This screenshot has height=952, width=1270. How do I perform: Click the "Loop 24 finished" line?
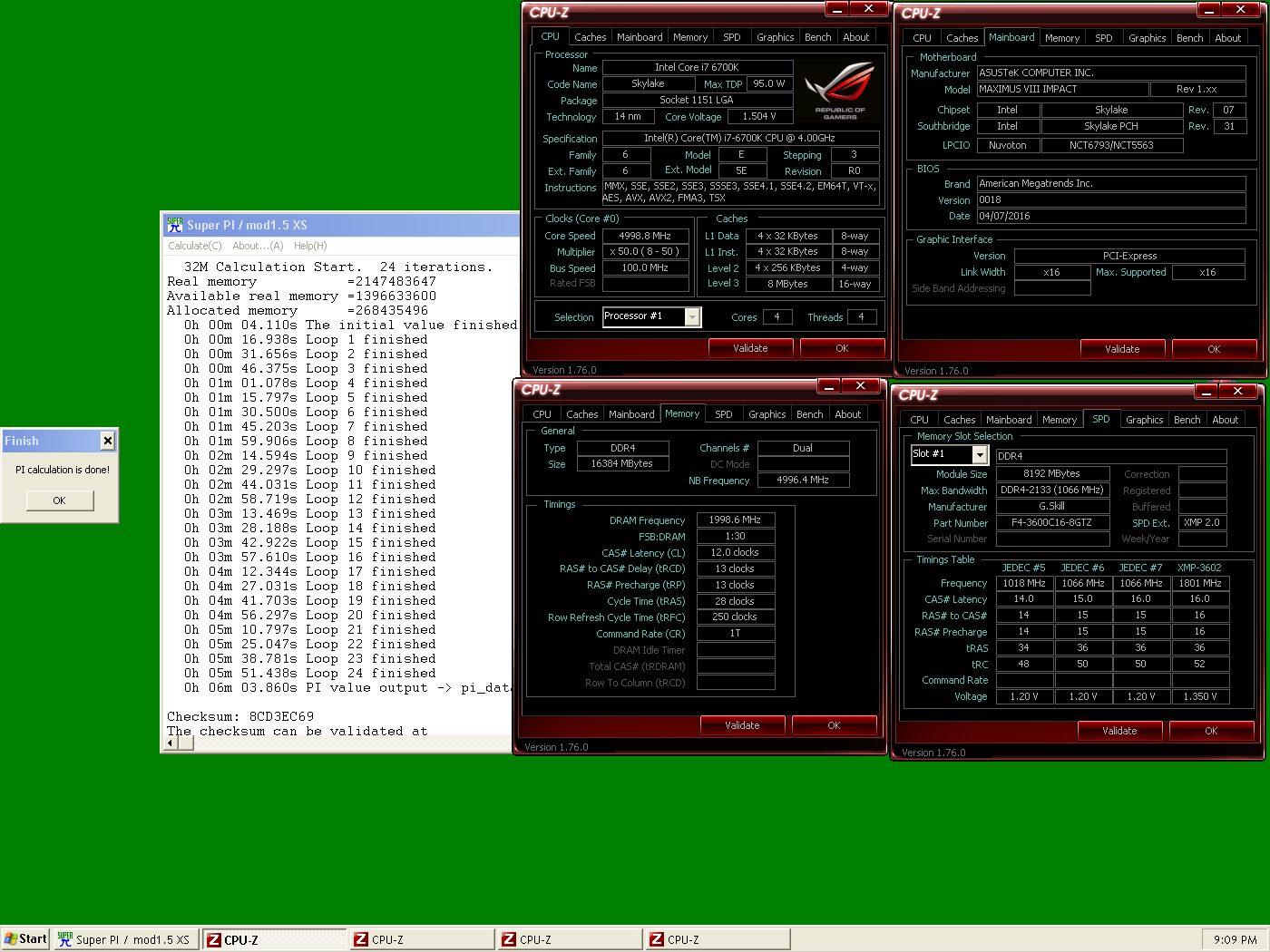(310, 673)
